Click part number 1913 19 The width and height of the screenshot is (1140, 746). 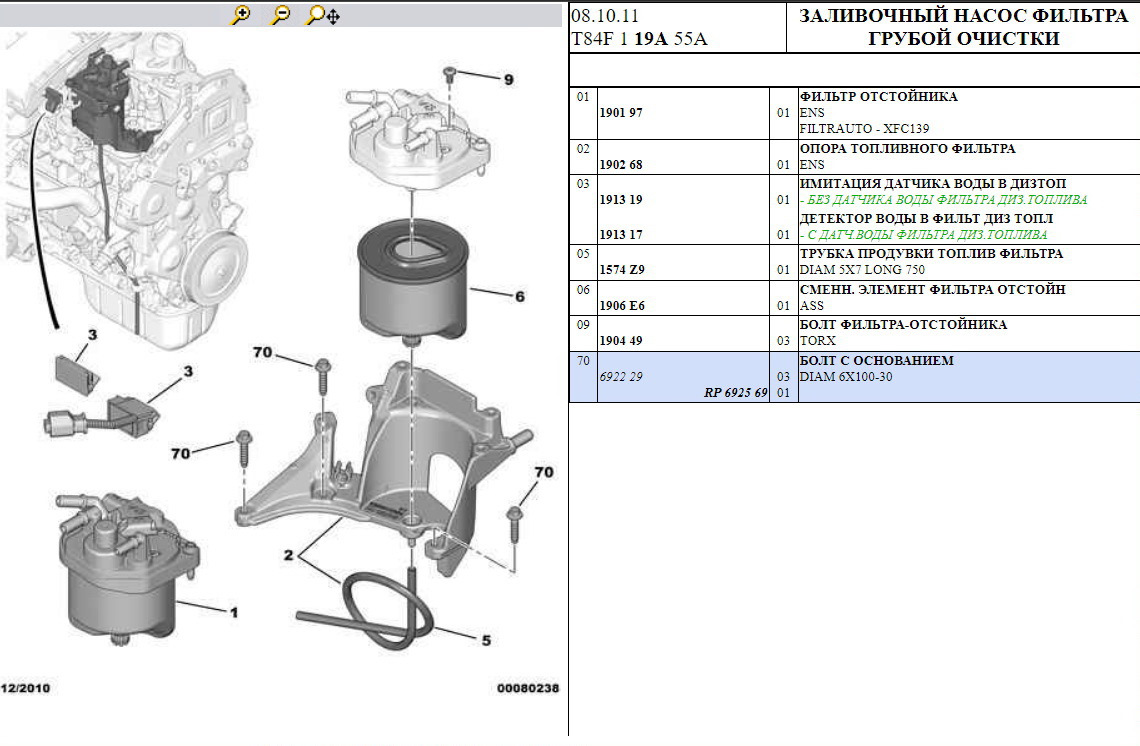[620, 200]
